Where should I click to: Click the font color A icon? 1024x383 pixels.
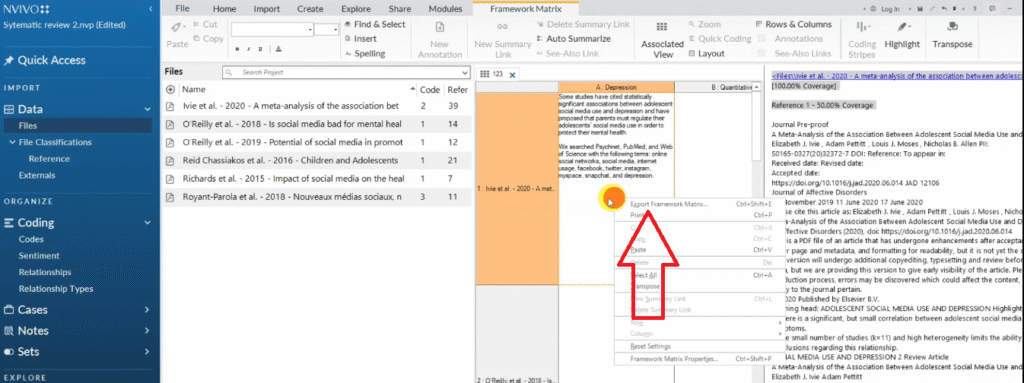pyautogui.click(x=278, y=49)
